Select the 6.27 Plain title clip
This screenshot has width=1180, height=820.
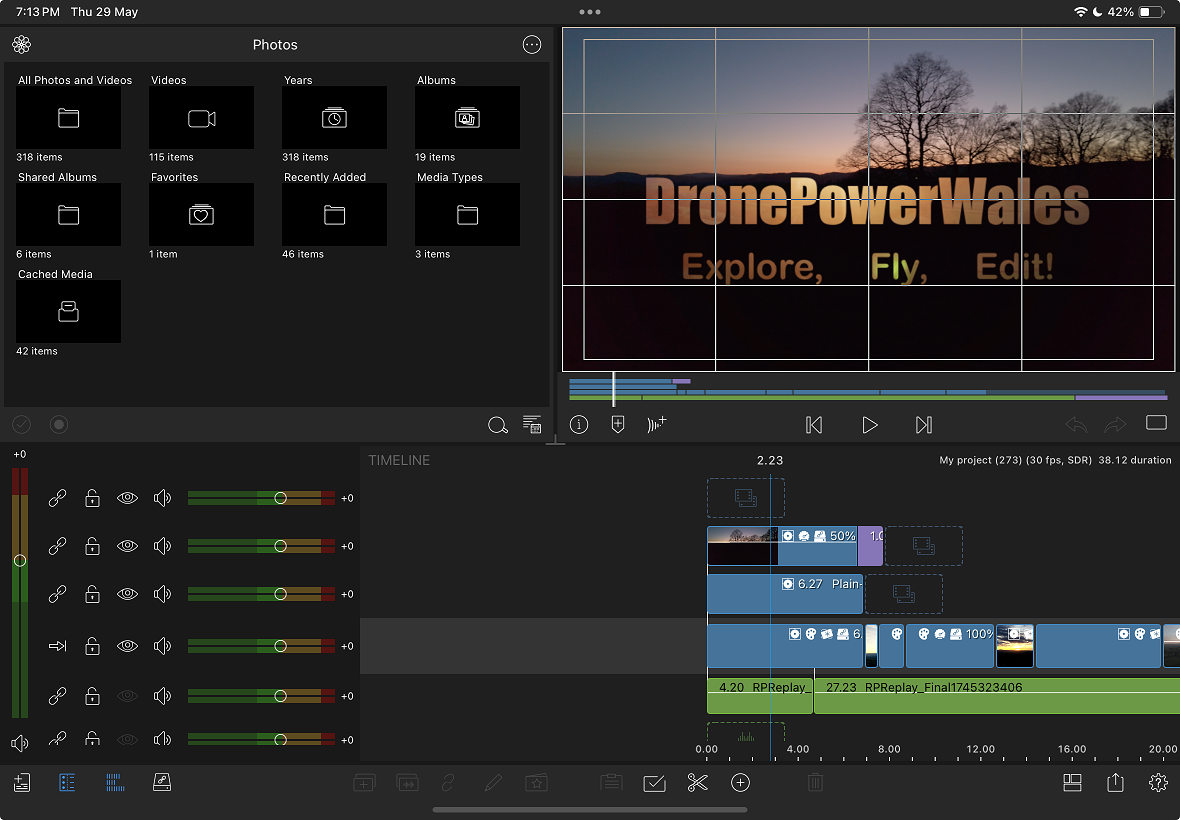click(785, 594)
